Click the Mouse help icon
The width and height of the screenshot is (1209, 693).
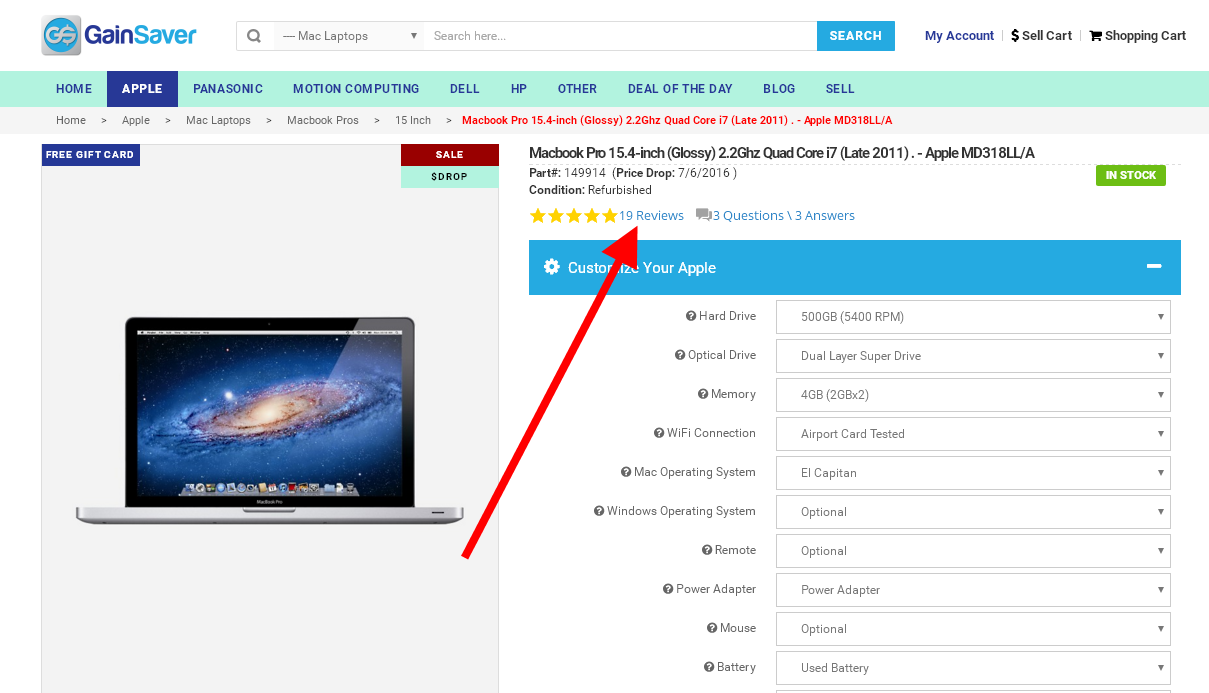point(712,628)
